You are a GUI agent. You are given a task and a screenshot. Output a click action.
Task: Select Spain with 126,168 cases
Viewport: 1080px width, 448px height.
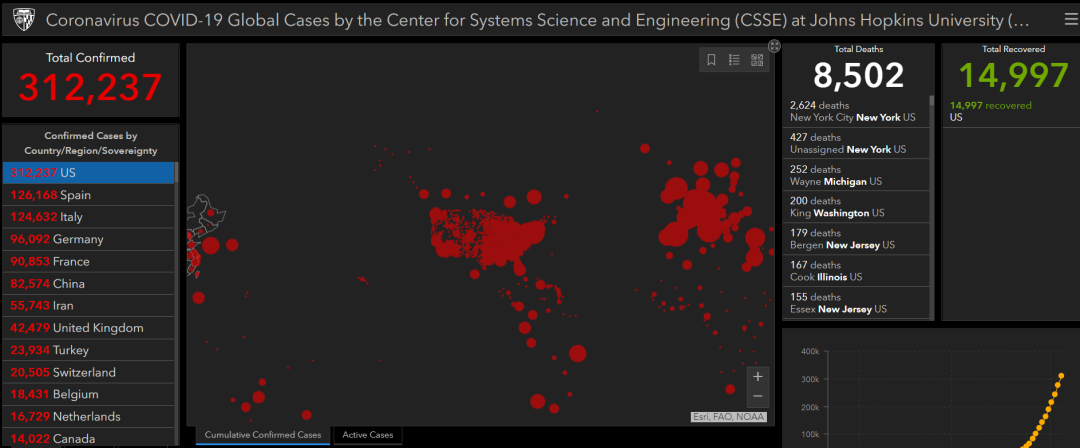(89, 195)
